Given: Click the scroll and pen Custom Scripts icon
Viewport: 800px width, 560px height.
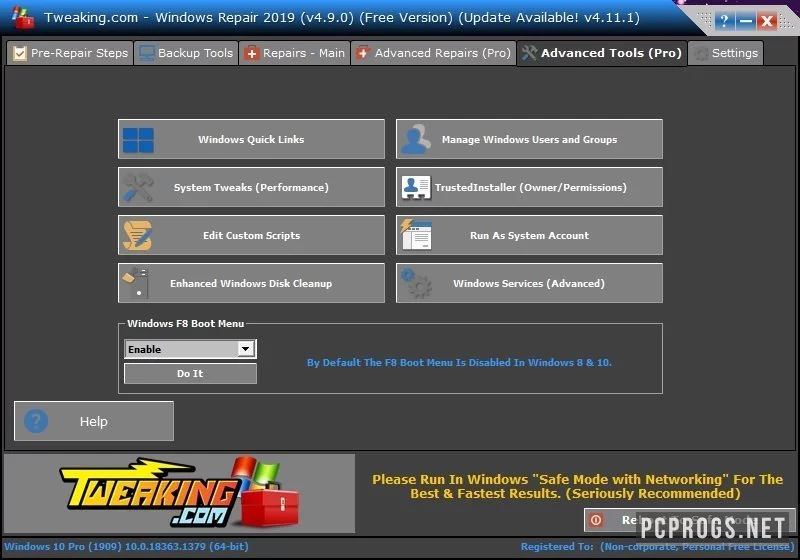Looking at the screenshot, I should pyautogui.click(x=137, y=235).
